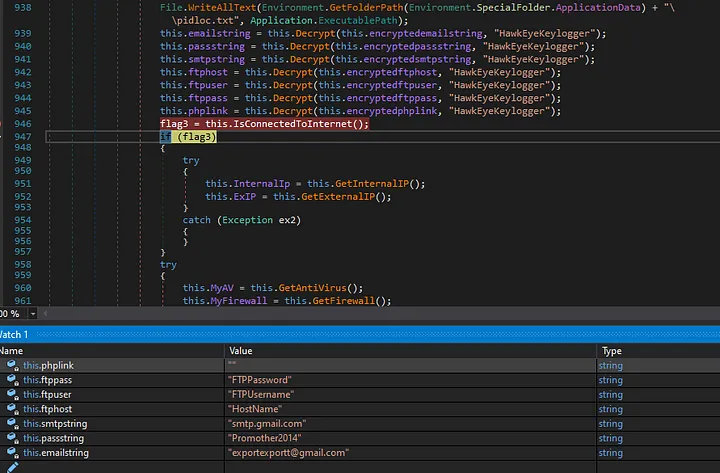Click GetAntiVirus method call on line 960
The image size is (720, 473).
pyautogui.click(x=313, y=288)
